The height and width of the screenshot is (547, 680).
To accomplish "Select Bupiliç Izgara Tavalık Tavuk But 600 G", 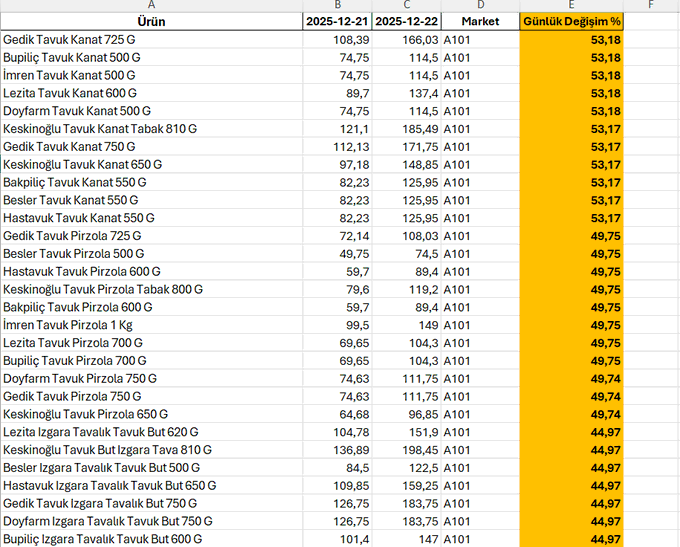I will pyautogui.click(x=102, y=539).
